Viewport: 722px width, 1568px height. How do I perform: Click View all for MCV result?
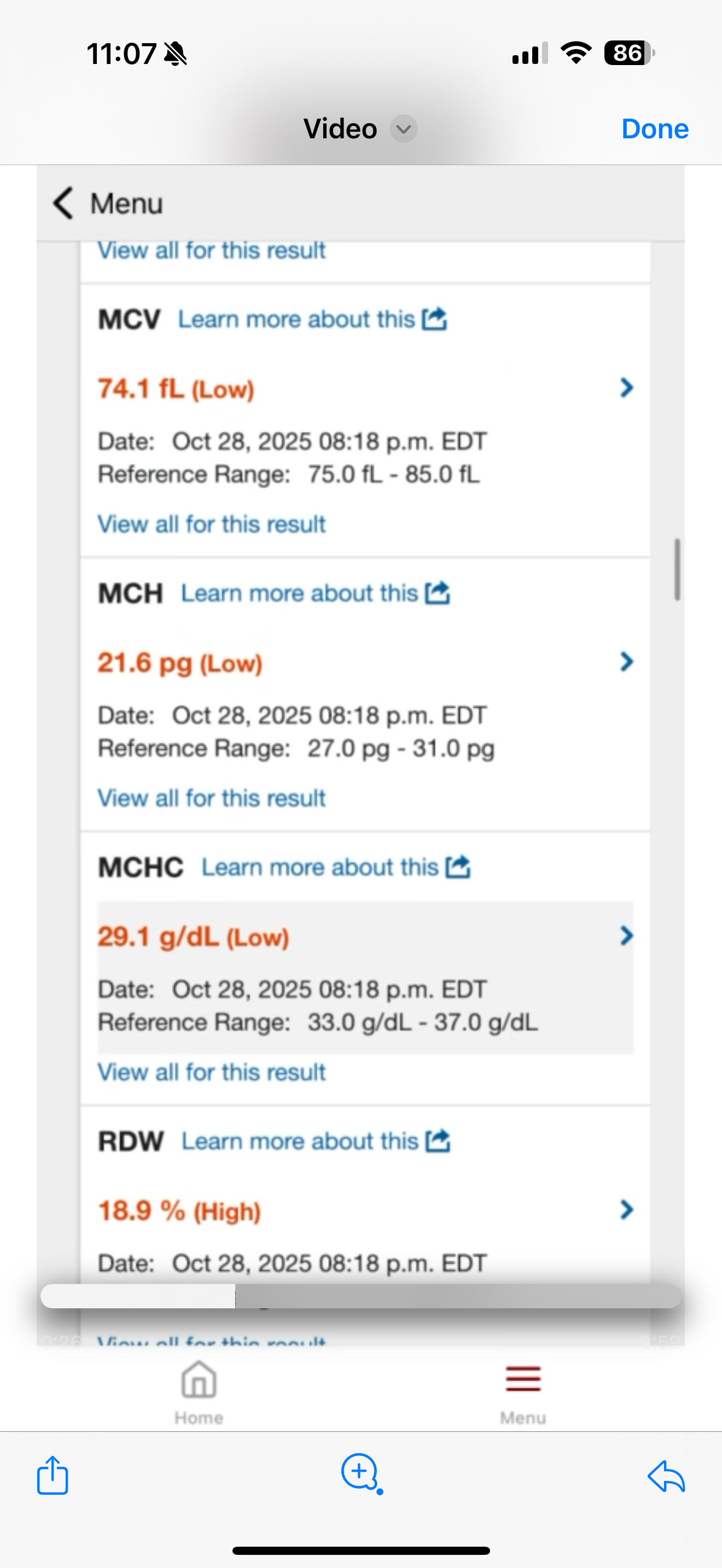tap(211, 524)
